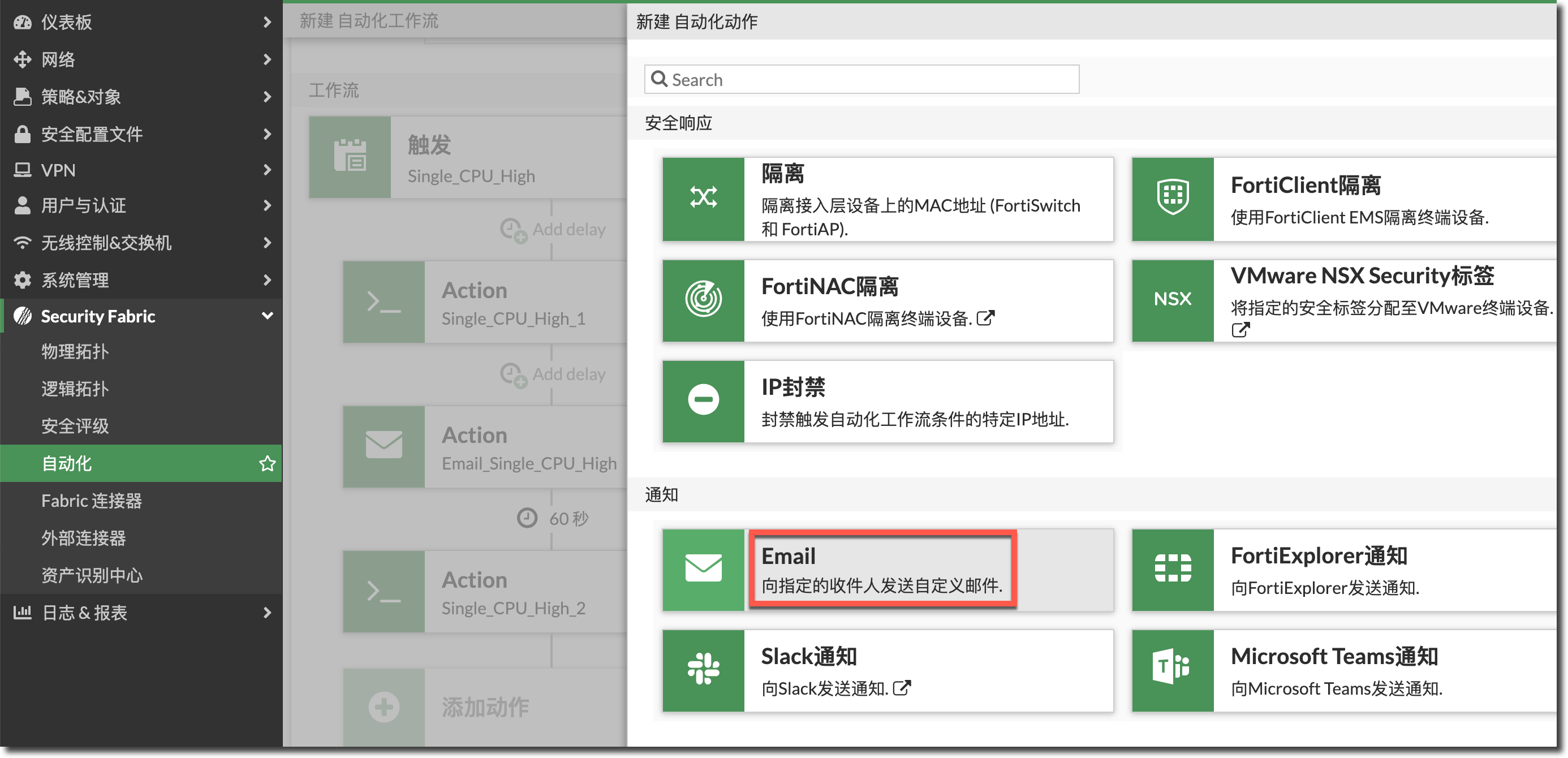Expand the 策略&对象 menu chevron
Viewport: 1568px width, 758px height.
click(267, 97)
